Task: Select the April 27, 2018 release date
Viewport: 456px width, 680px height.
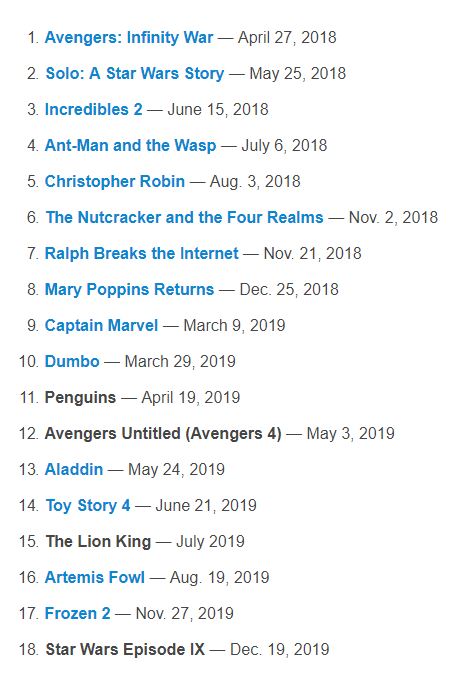Action: click(x=287, y=38)
